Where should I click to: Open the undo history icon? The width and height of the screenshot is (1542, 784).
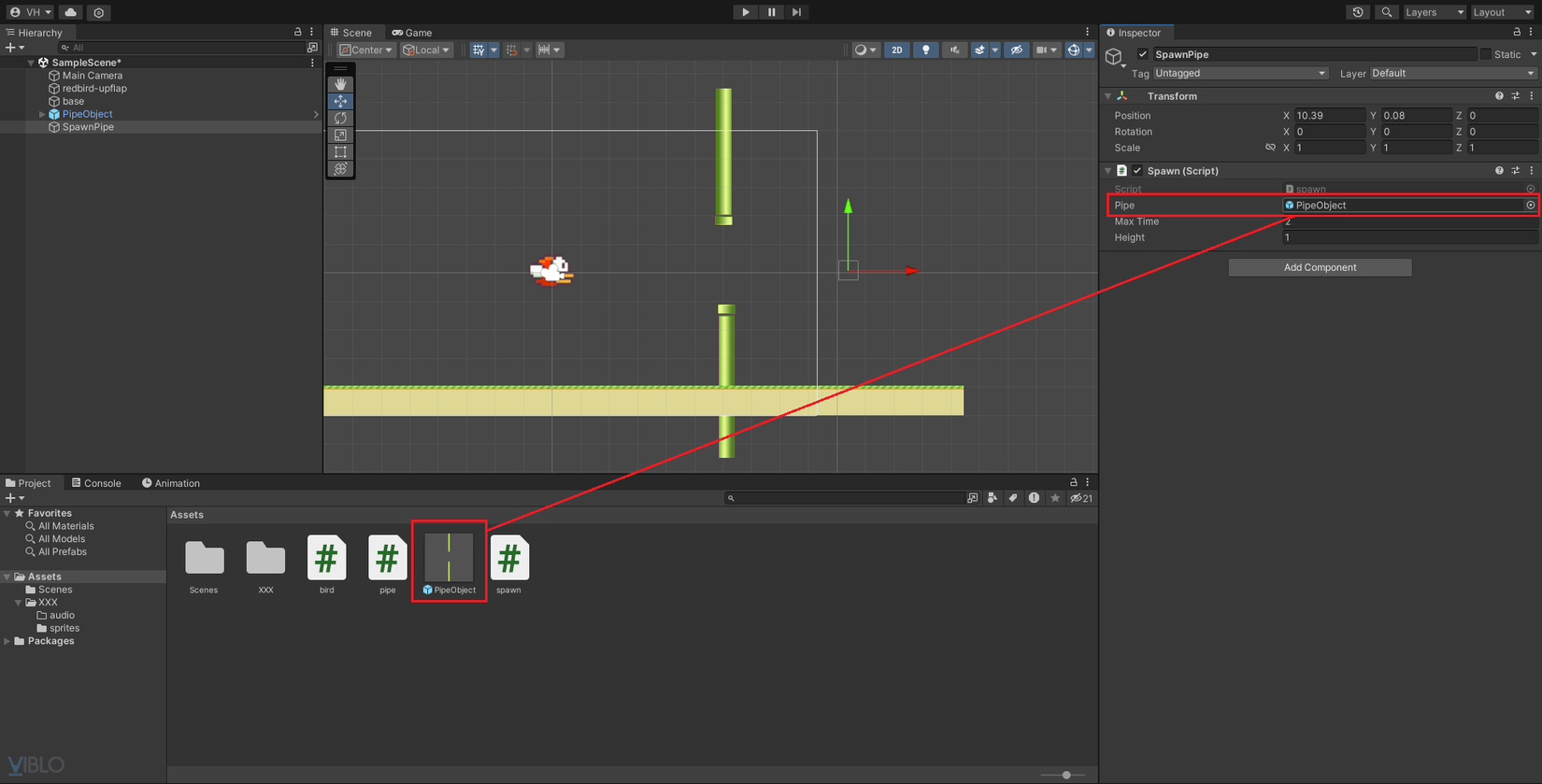1358,12
